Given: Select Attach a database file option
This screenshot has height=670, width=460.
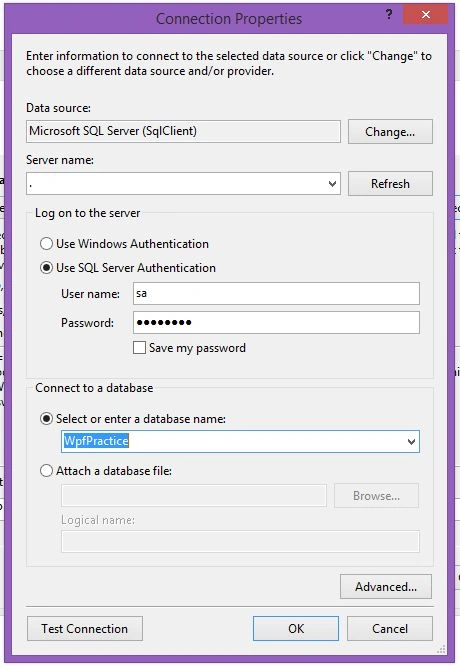Looking at the screenshot, I should coord(46,471).
